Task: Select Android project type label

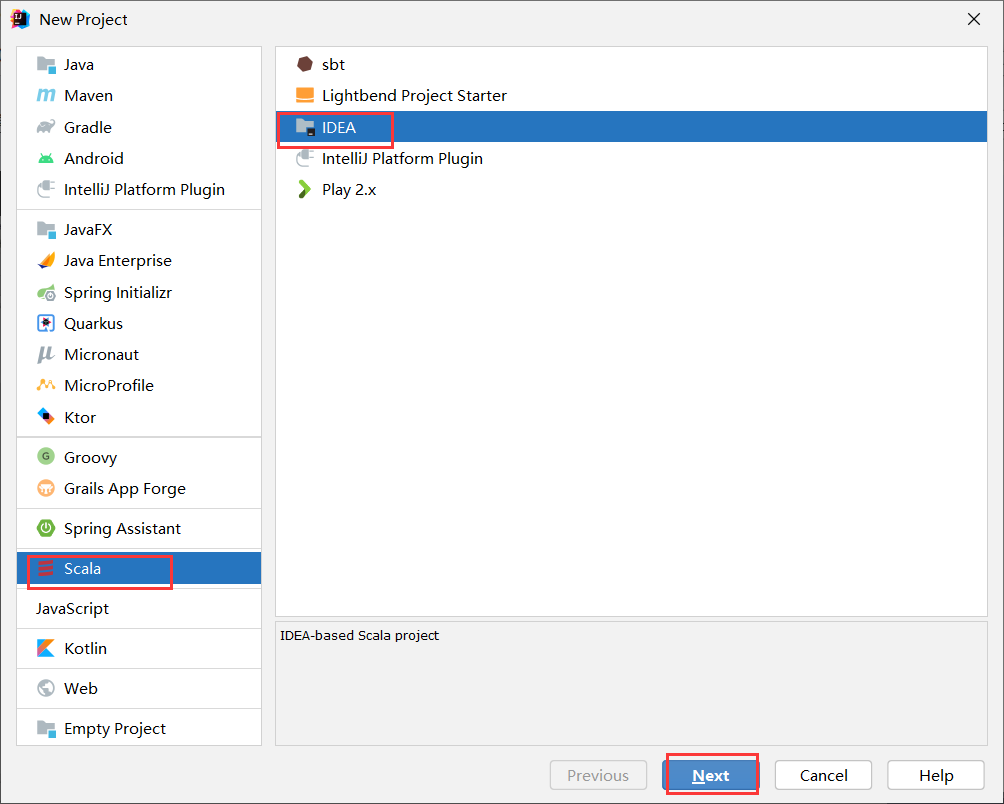Action: pos(93,158)
